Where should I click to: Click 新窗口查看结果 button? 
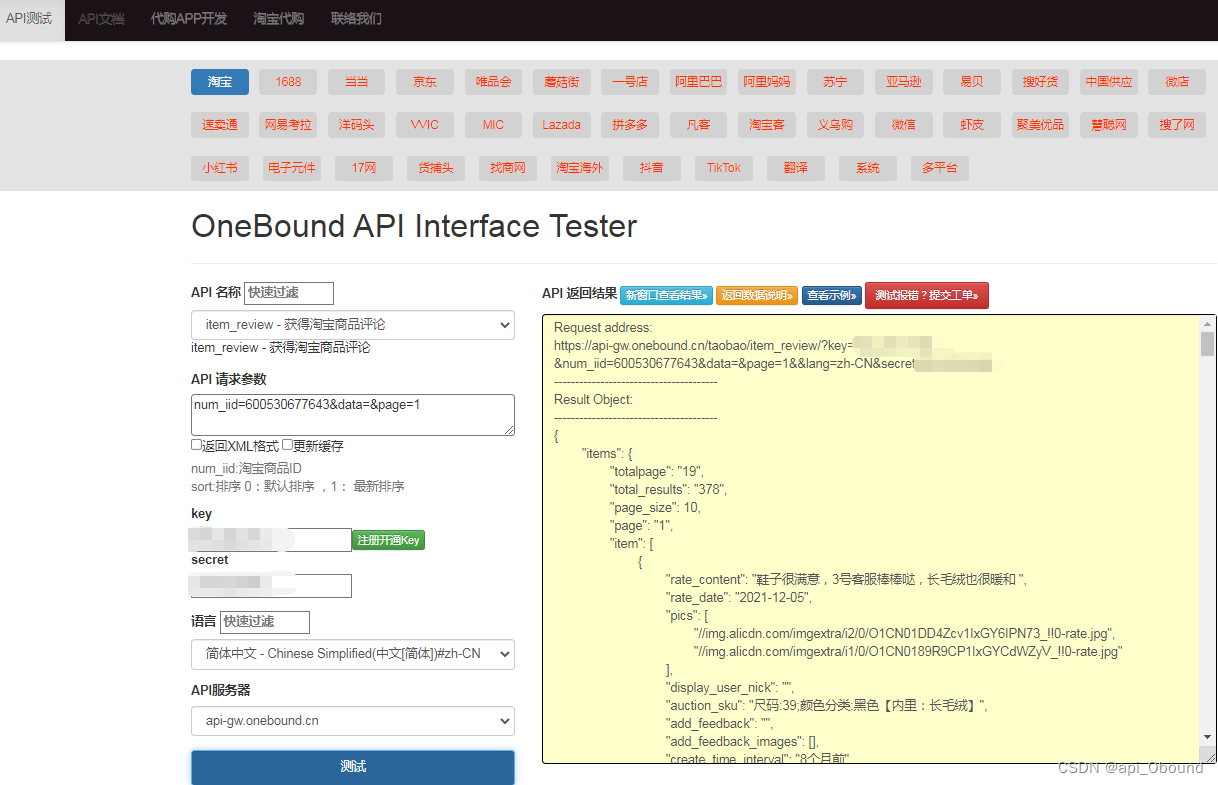(x=666, y=295)
